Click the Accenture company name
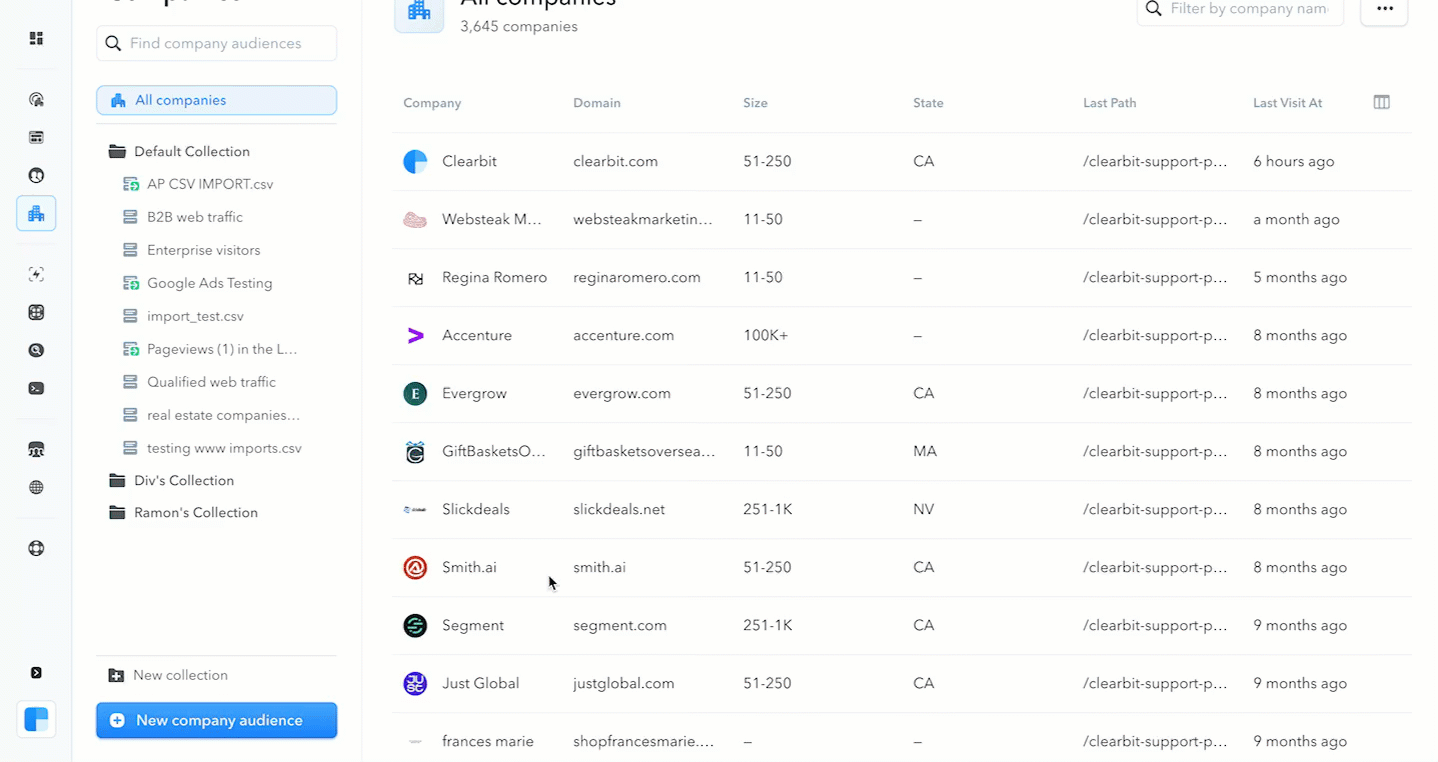Viewport: 1438px width, 762px height. click(x=477, y=335)
